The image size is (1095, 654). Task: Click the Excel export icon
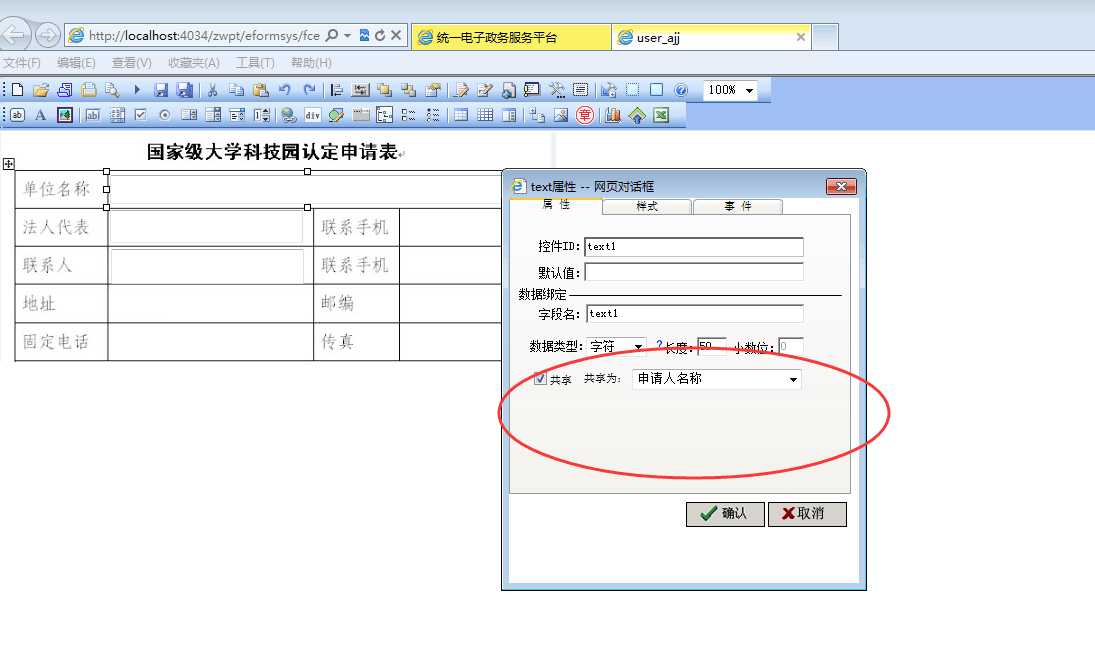pos(661,115)
